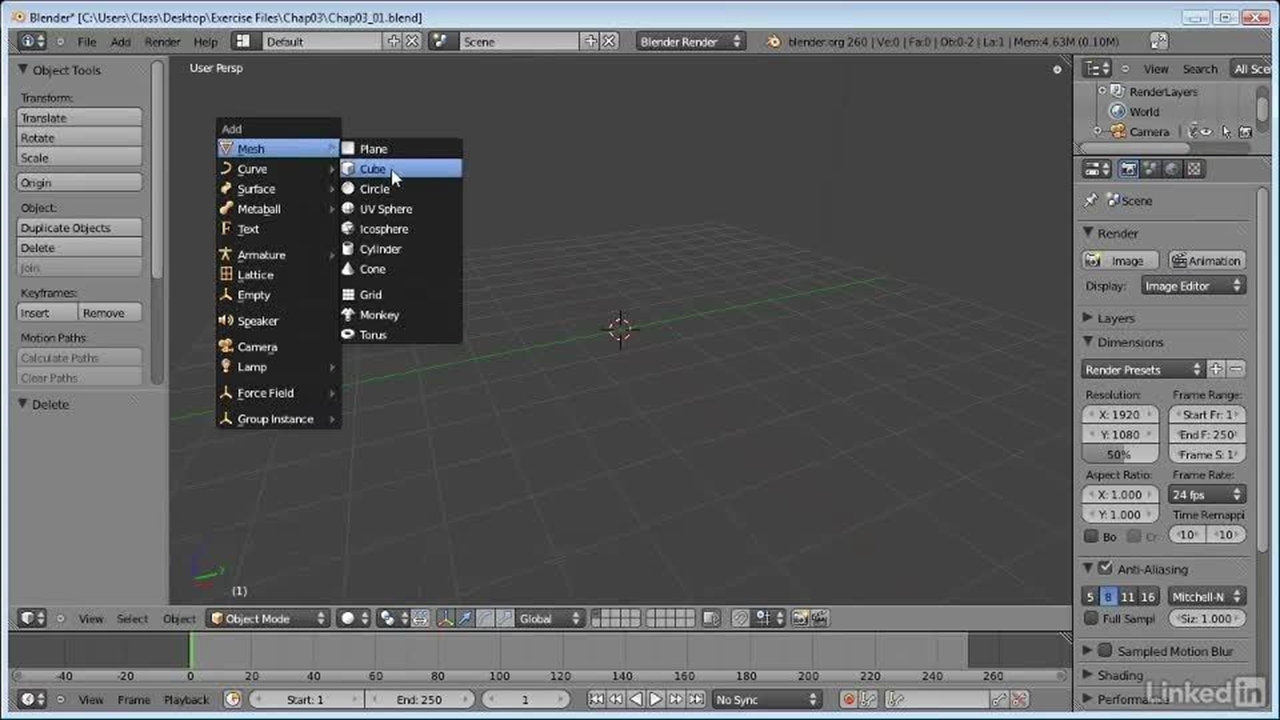Click the Translate button in Object Tools
The width and height of the screenshot is (1280, 720).
(x=79, y=117)
